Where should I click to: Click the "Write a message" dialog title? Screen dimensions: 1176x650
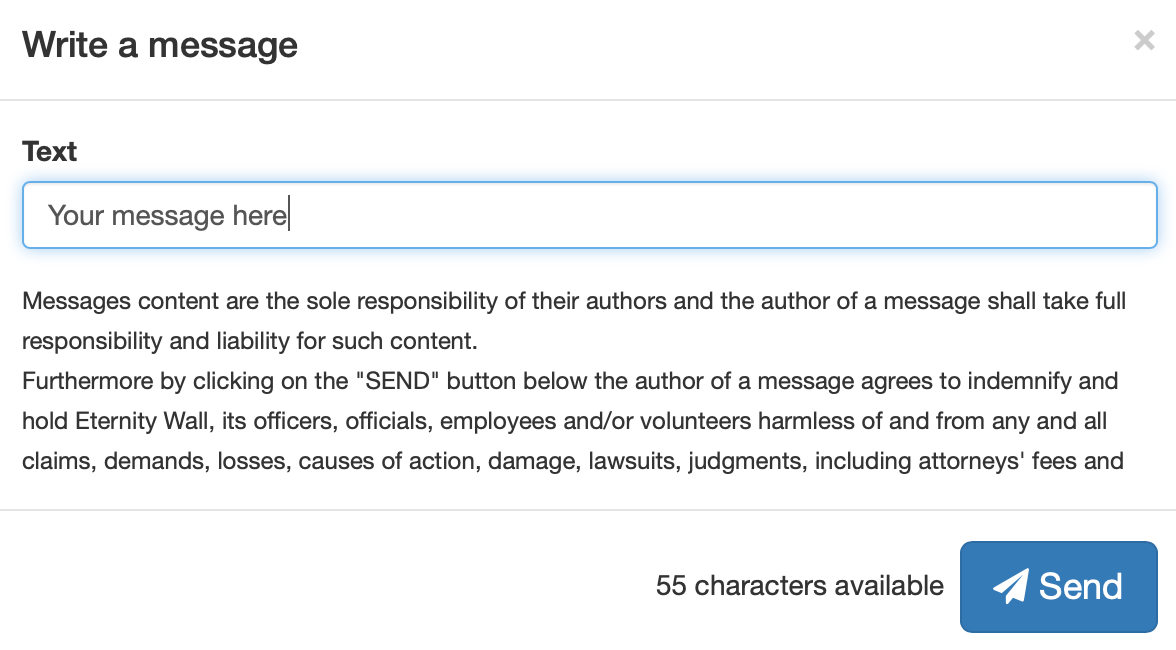tap(160, 45)
